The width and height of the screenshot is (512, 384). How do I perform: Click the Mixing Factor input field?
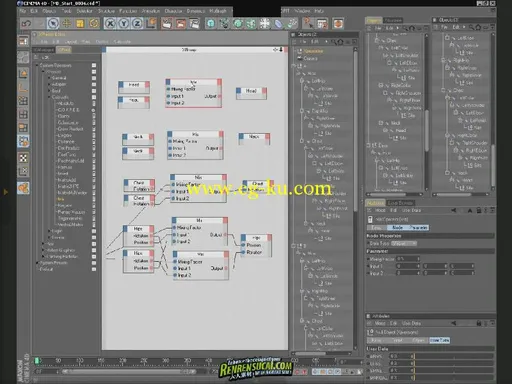pos(408,259)
